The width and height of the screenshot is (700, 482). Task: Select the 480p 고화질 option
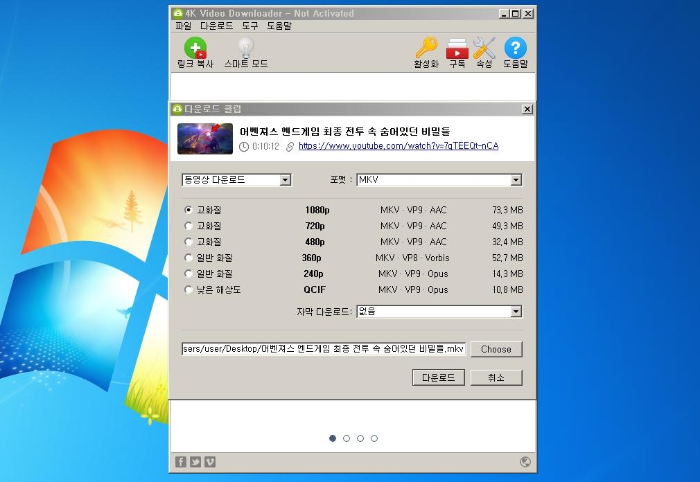pos(188,242)
